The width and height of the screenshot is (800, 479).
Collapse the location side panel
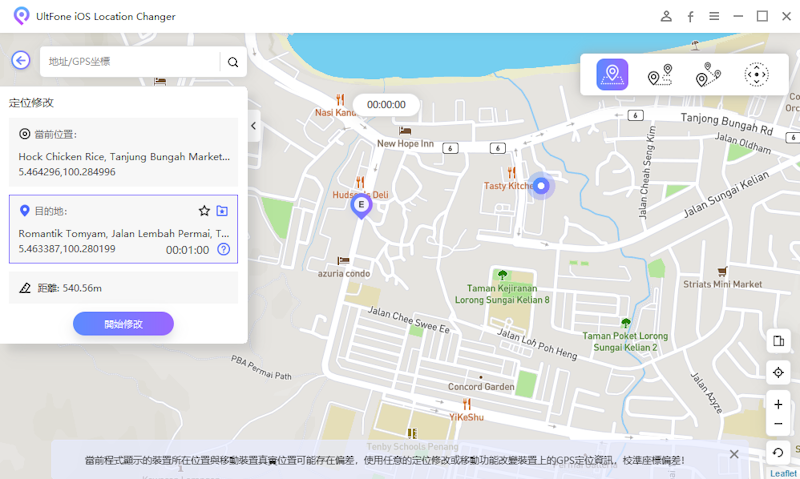pos(254,126)
